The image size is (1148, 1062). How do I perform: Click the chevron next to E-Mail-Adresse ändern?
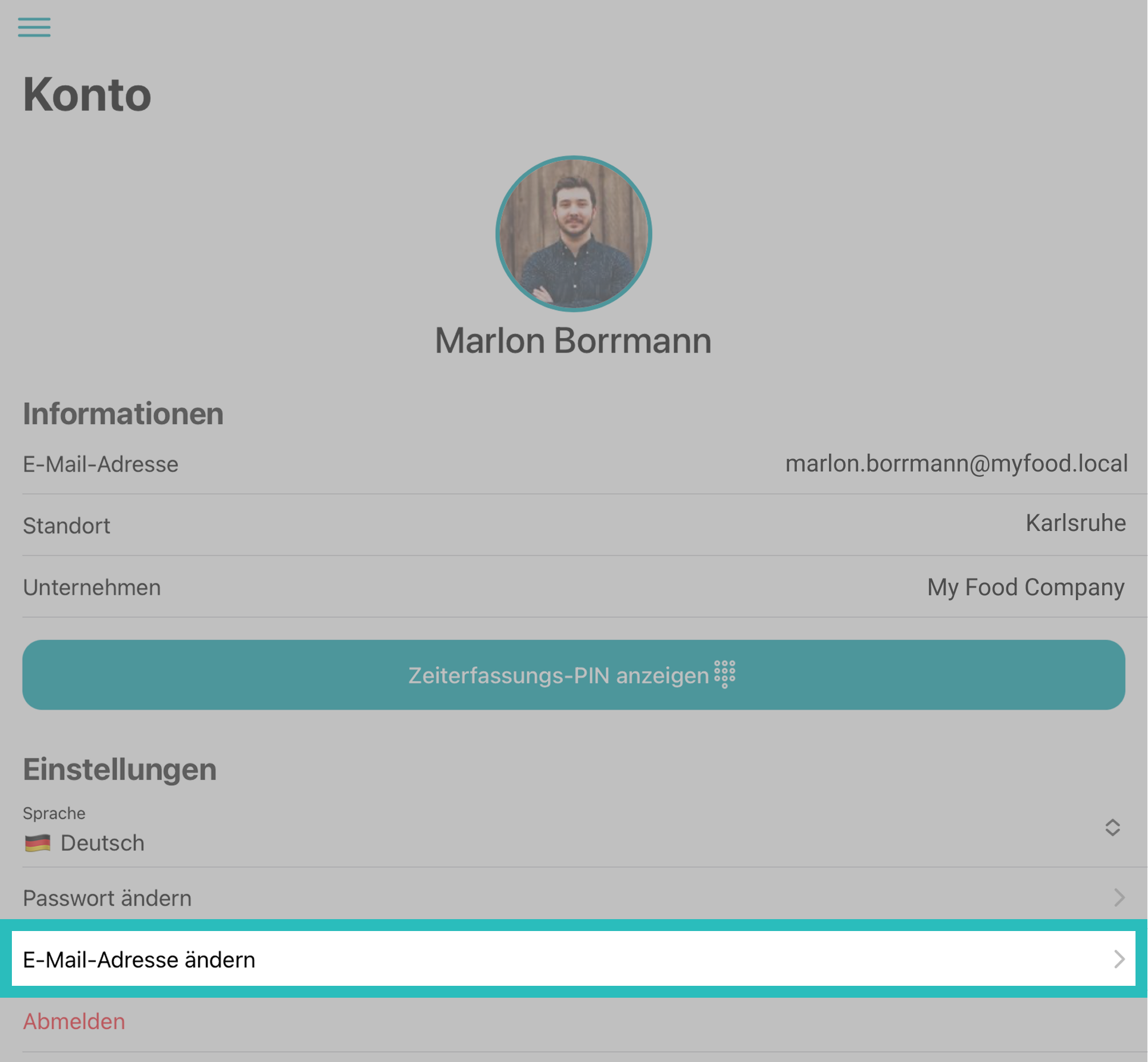[x=1119, y=959]
